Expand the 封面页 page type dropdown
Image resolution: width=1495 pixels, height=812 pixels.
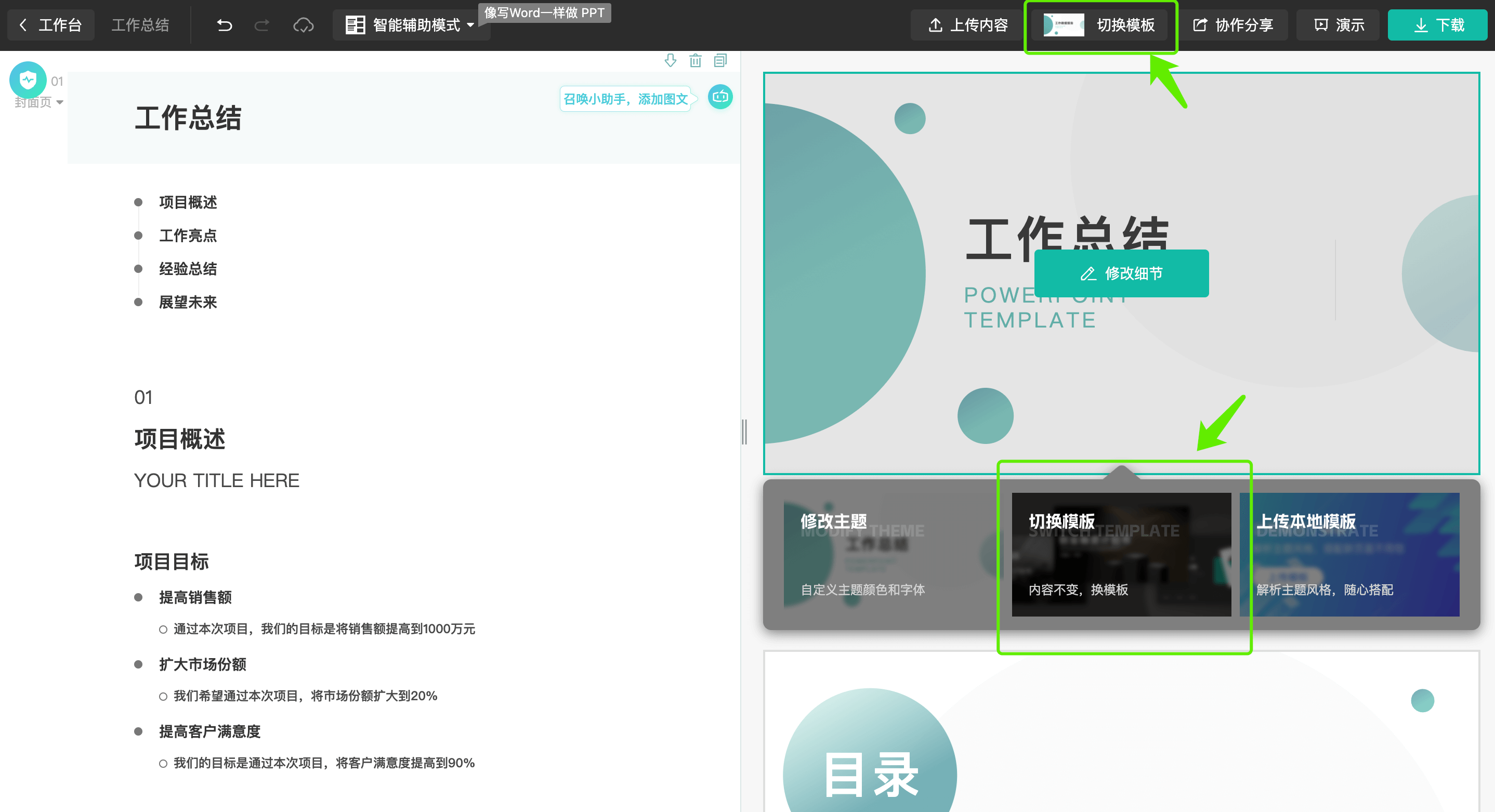point(38,102)
